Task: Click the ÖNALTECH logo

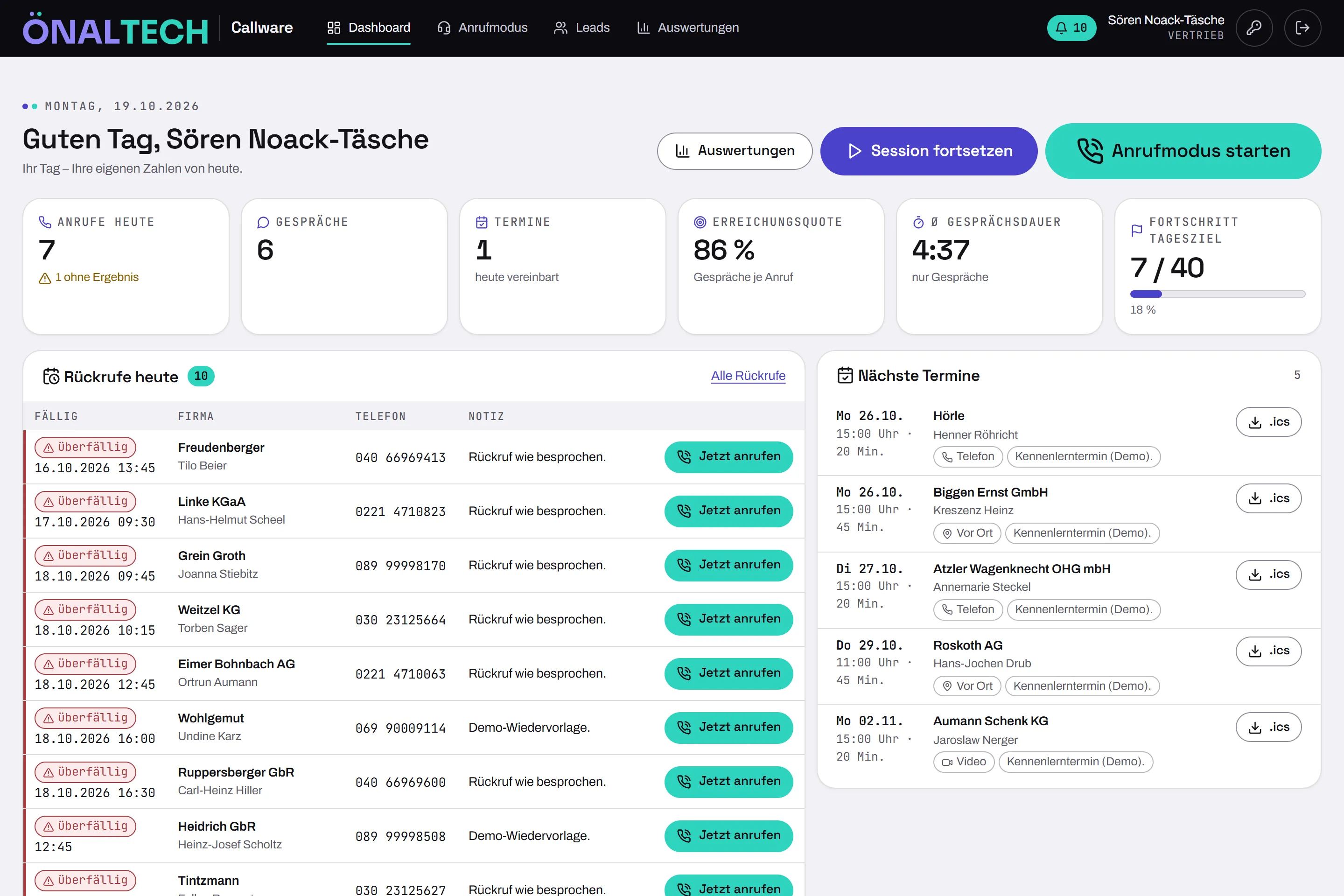Action: [x=115, y=28]
